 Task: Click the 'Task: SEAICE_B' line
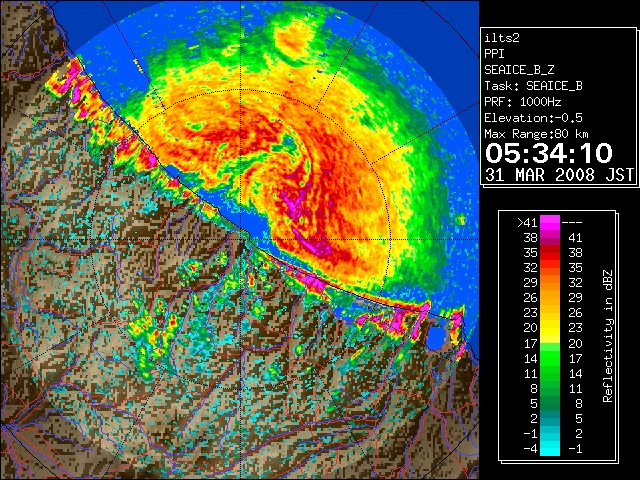533,86
